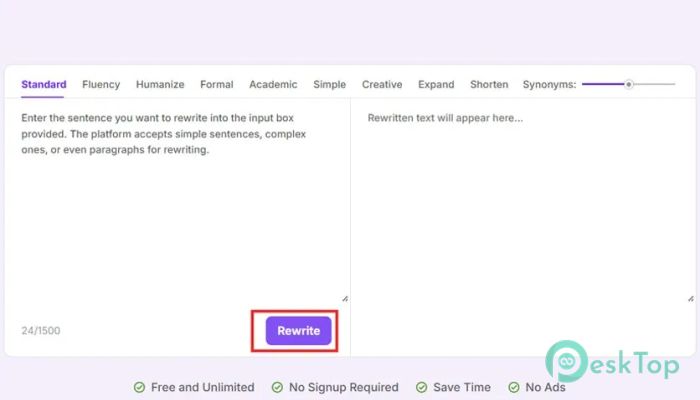Screen dimensions: 700x400
Task: Select the Shorten tab
Action: coord(489,84)
